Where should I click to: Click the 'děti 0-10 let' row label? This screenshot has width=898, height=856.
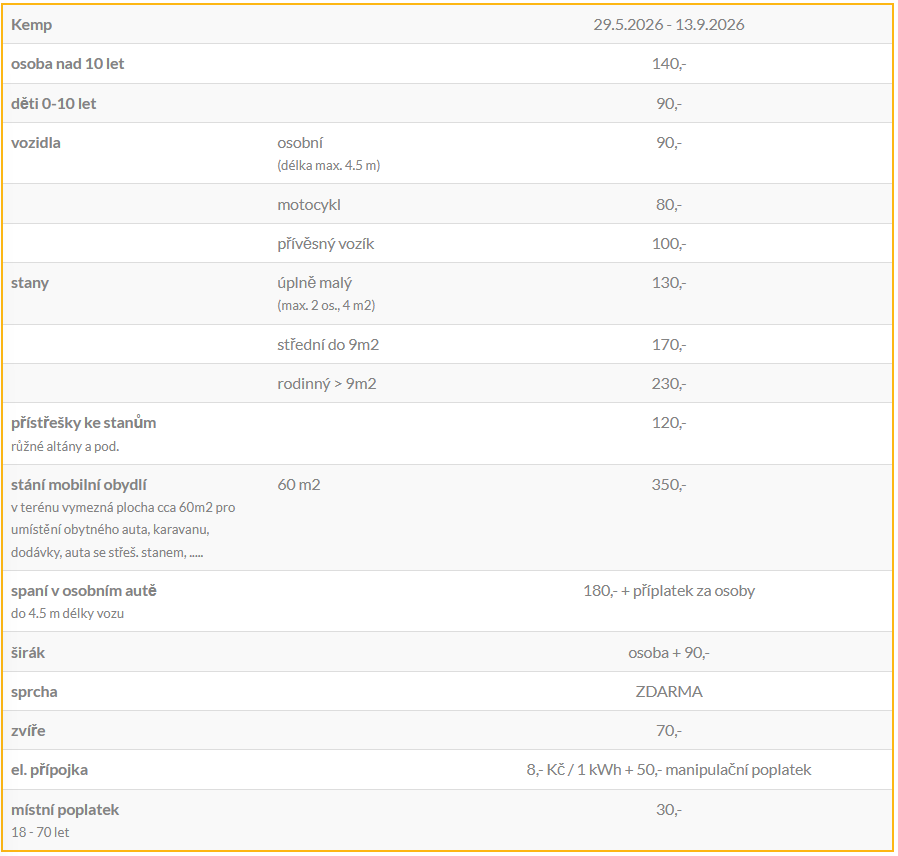(54, 103)
